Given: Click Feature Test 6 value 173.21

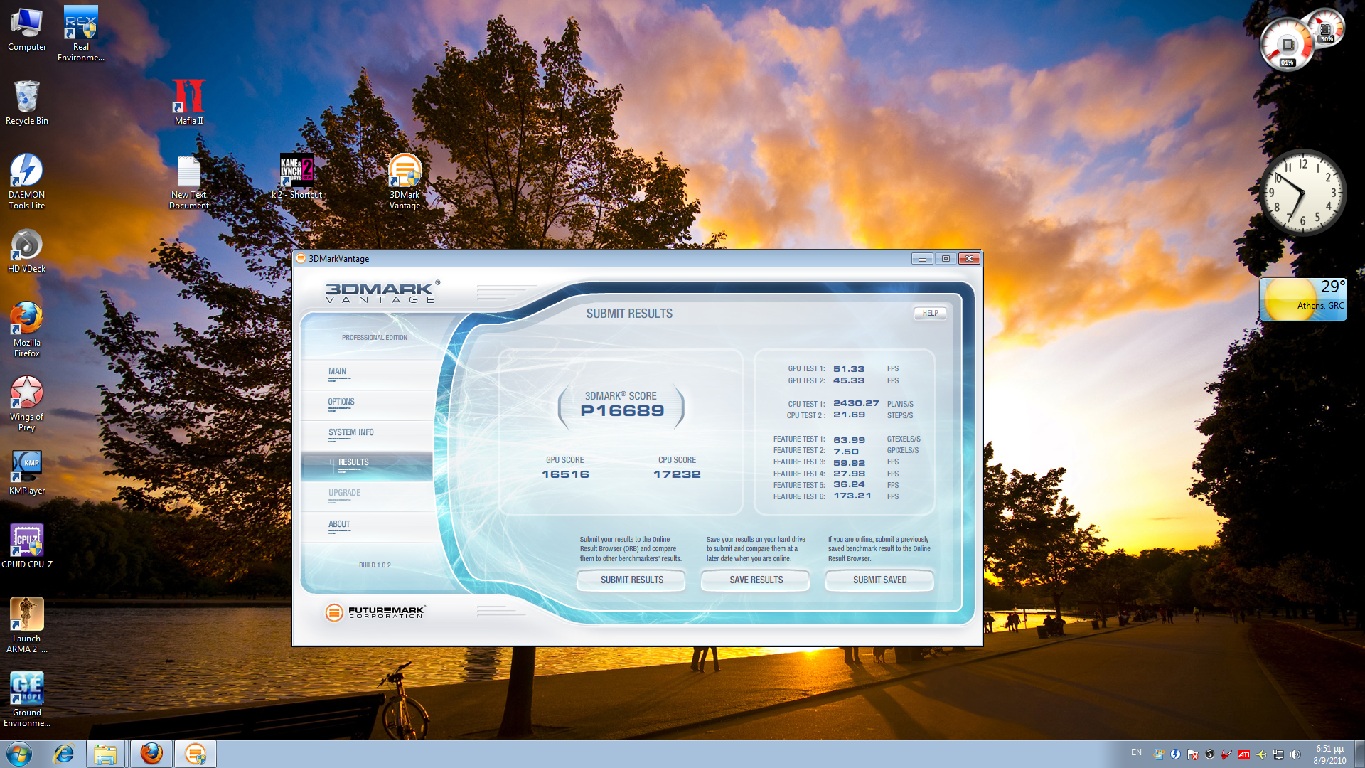Looking at the screenshot, I should (x=851, y=496).
